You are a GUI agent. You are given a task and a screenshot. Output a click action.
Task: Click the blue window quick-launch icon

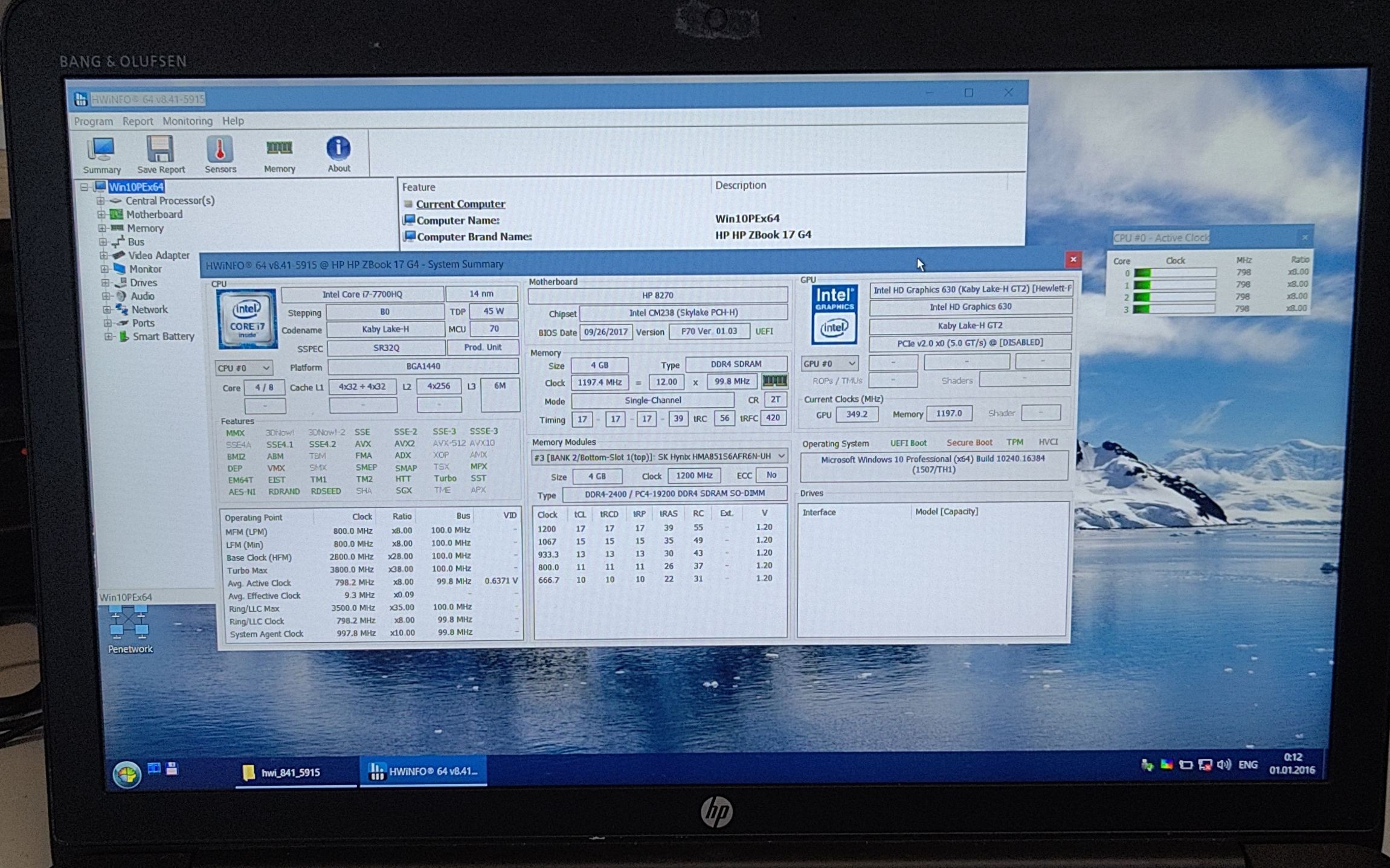154,768
